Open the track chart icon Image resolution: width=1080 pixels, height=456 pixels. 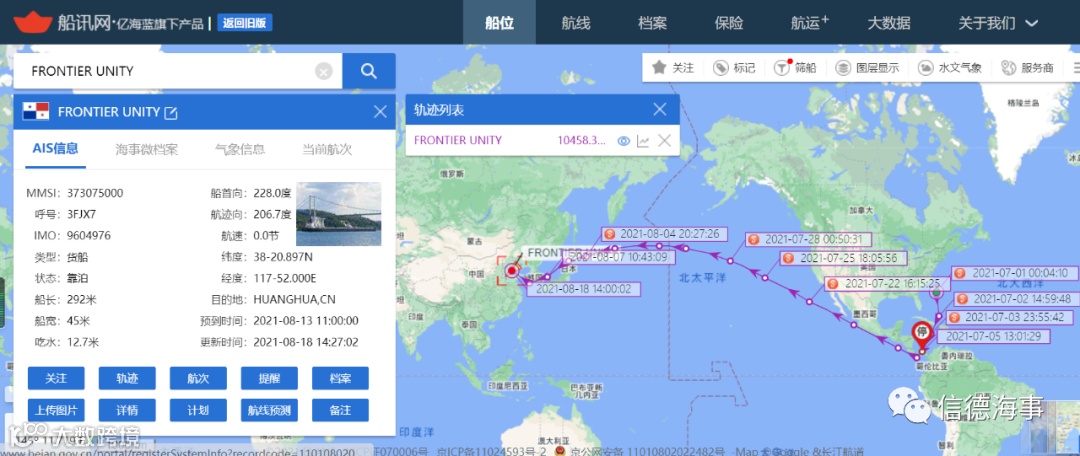click(x=643, y=141)
